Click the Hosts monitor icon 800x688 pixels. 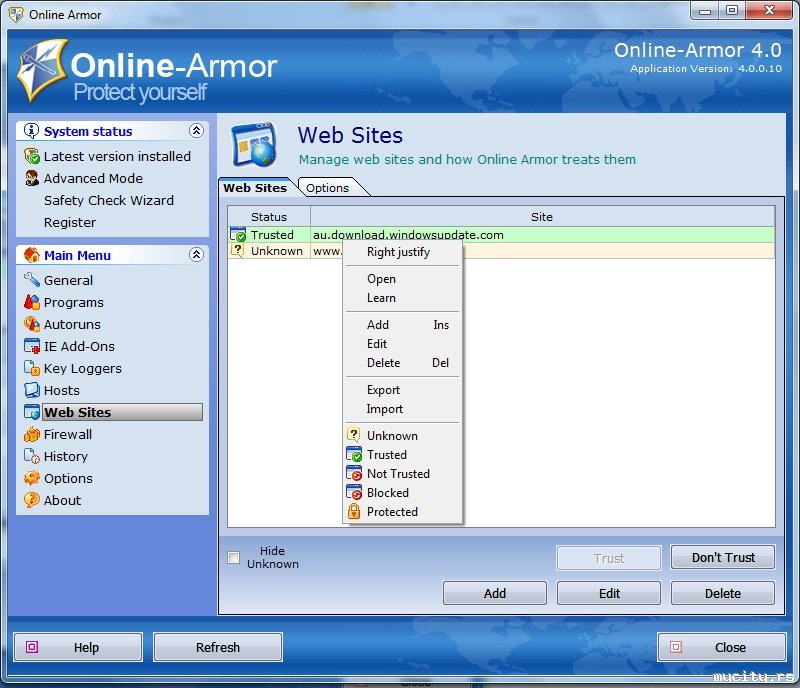[32, 390]
